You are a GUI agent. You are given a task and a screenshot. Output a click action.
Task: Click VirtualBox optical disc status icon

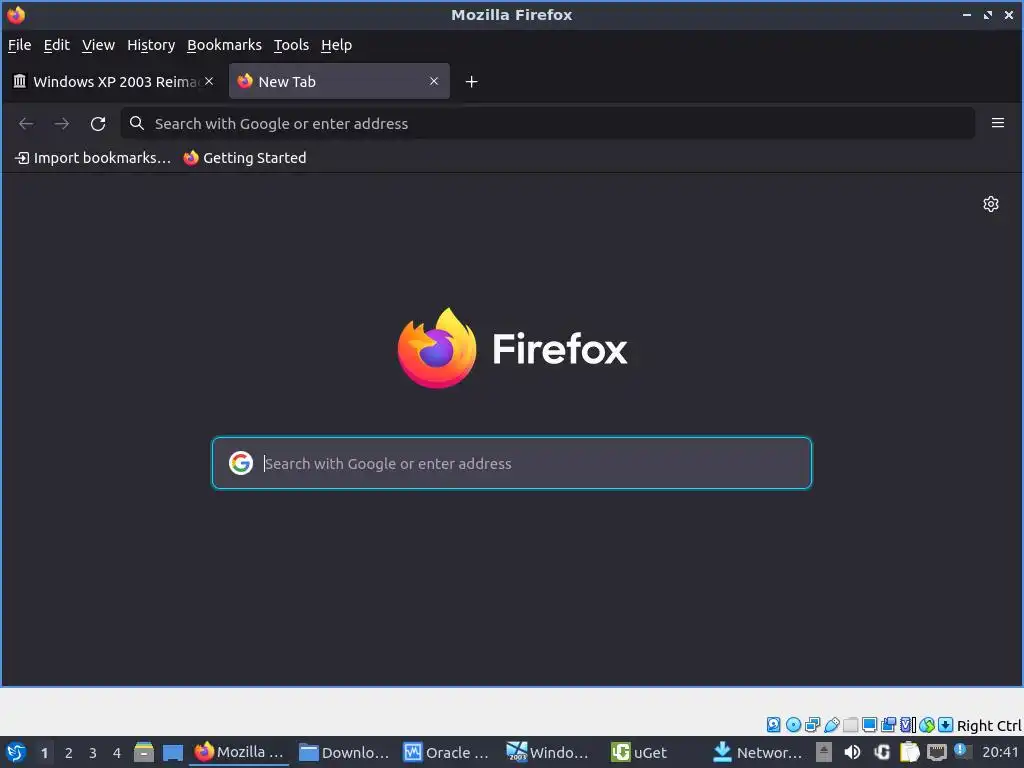click(x=793, y=724)
